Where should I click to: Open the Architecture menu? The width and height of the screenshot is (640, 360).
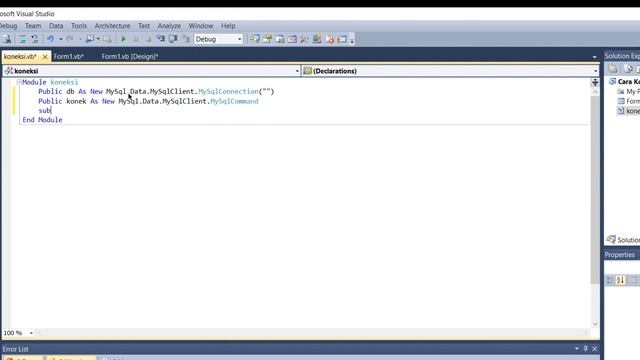pos(112,26)
